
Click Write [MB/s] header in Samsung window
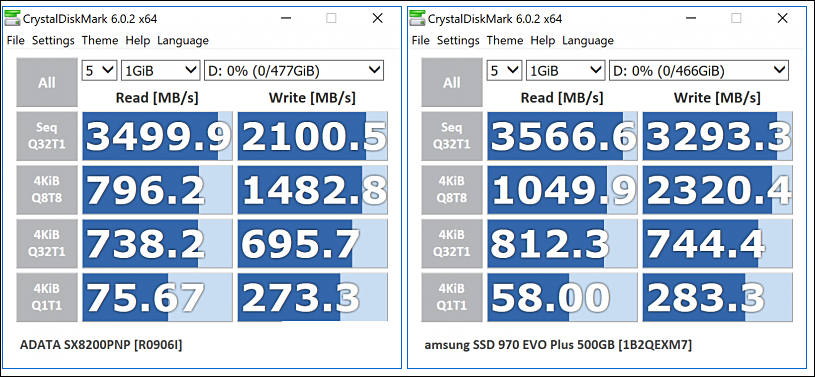[717, 97]
